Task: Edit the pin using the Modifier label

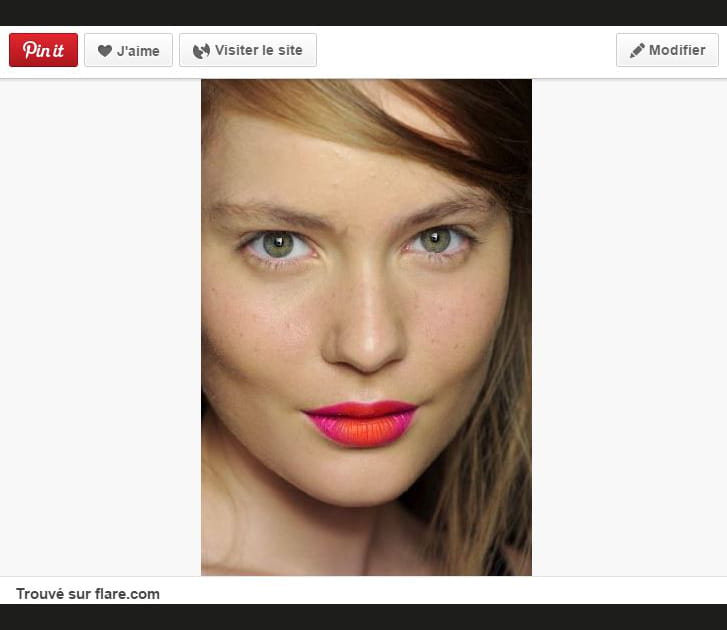Action: [x=677, y=51]
